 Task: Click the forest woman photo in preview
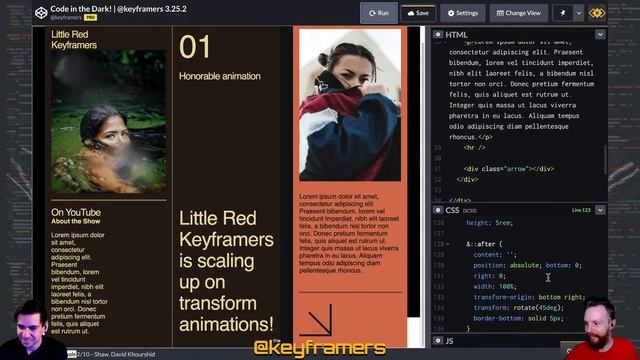(109, 122)
